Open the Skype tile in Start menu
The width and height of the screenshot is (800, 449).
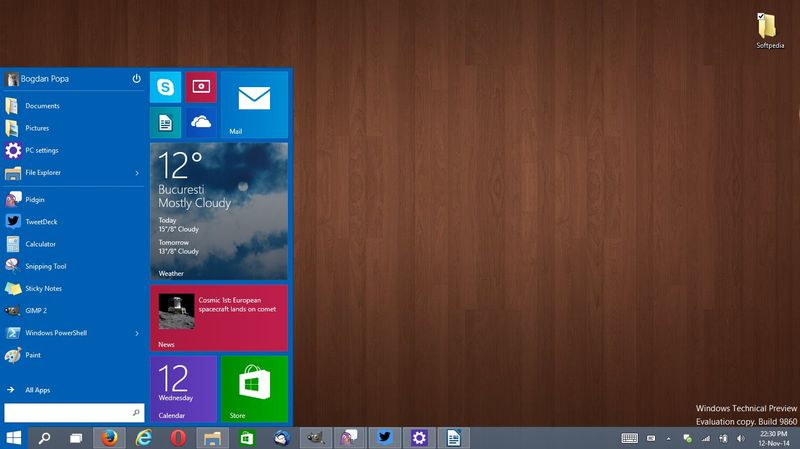(x=165, y=87)
